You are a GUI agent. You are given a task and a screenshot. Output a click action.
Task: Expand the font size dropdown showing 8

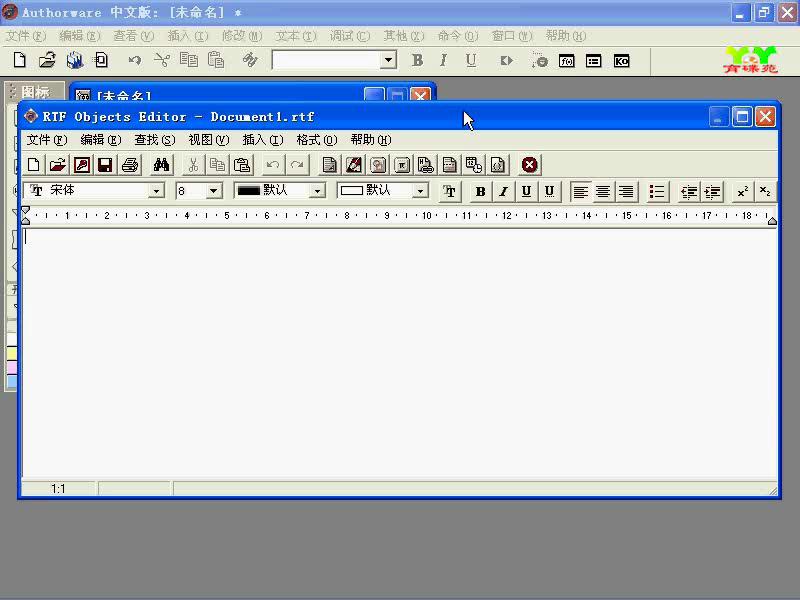[x=214, y=191]
